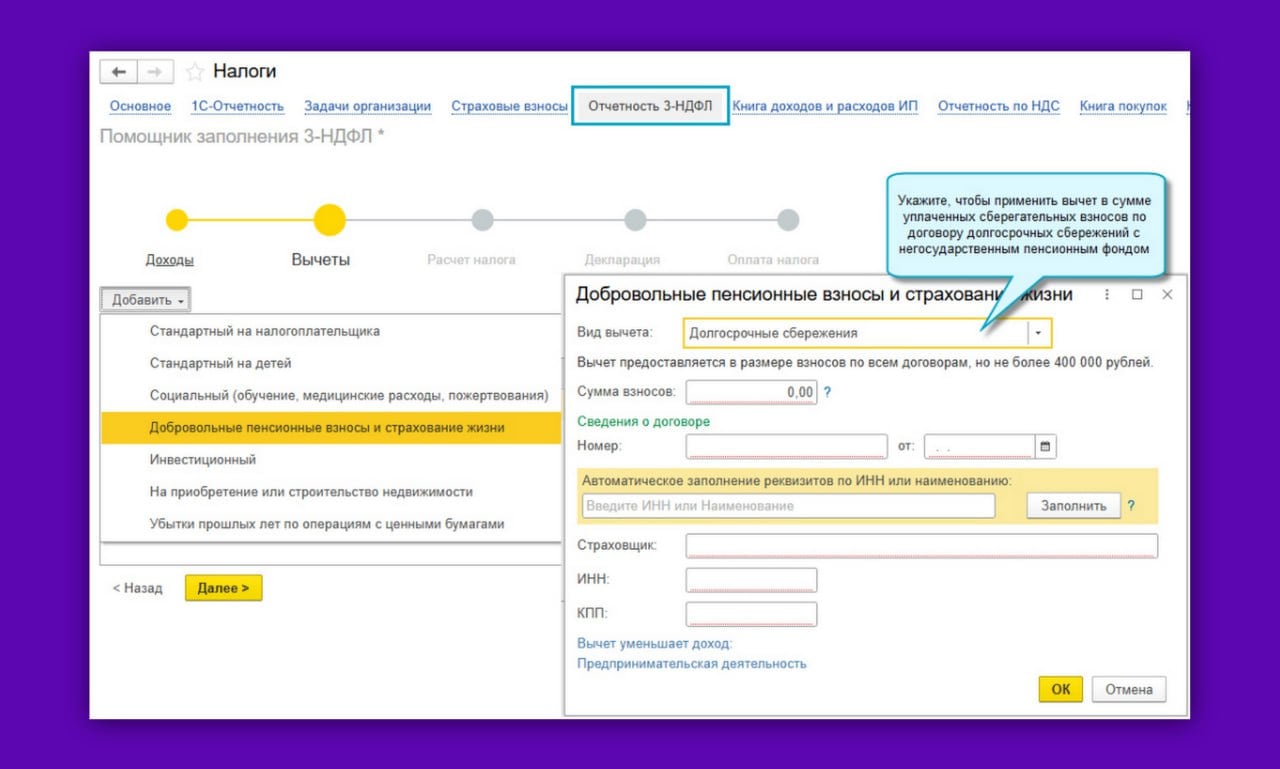Click the Далее > button
This screenshot has height=769, width=1280.
tap(223, 588)
